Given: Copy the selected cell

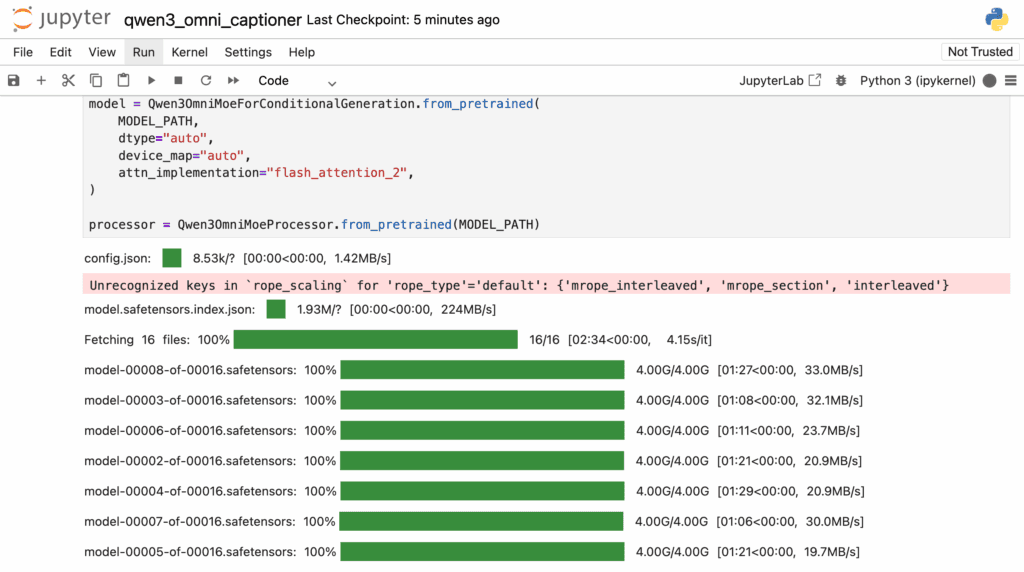Looking at the screenshot, I should tap(96, 81).
